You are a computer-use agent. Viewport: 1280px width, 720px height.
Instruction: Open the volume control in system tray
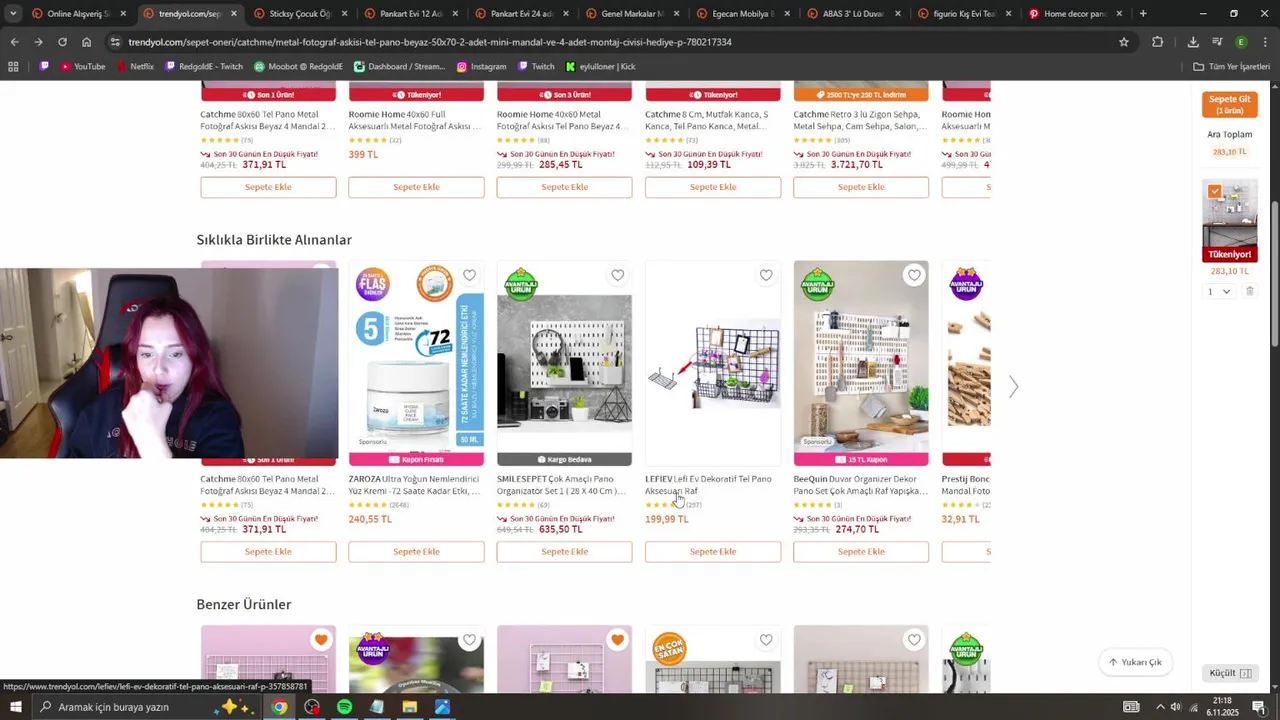(1175, 707)
